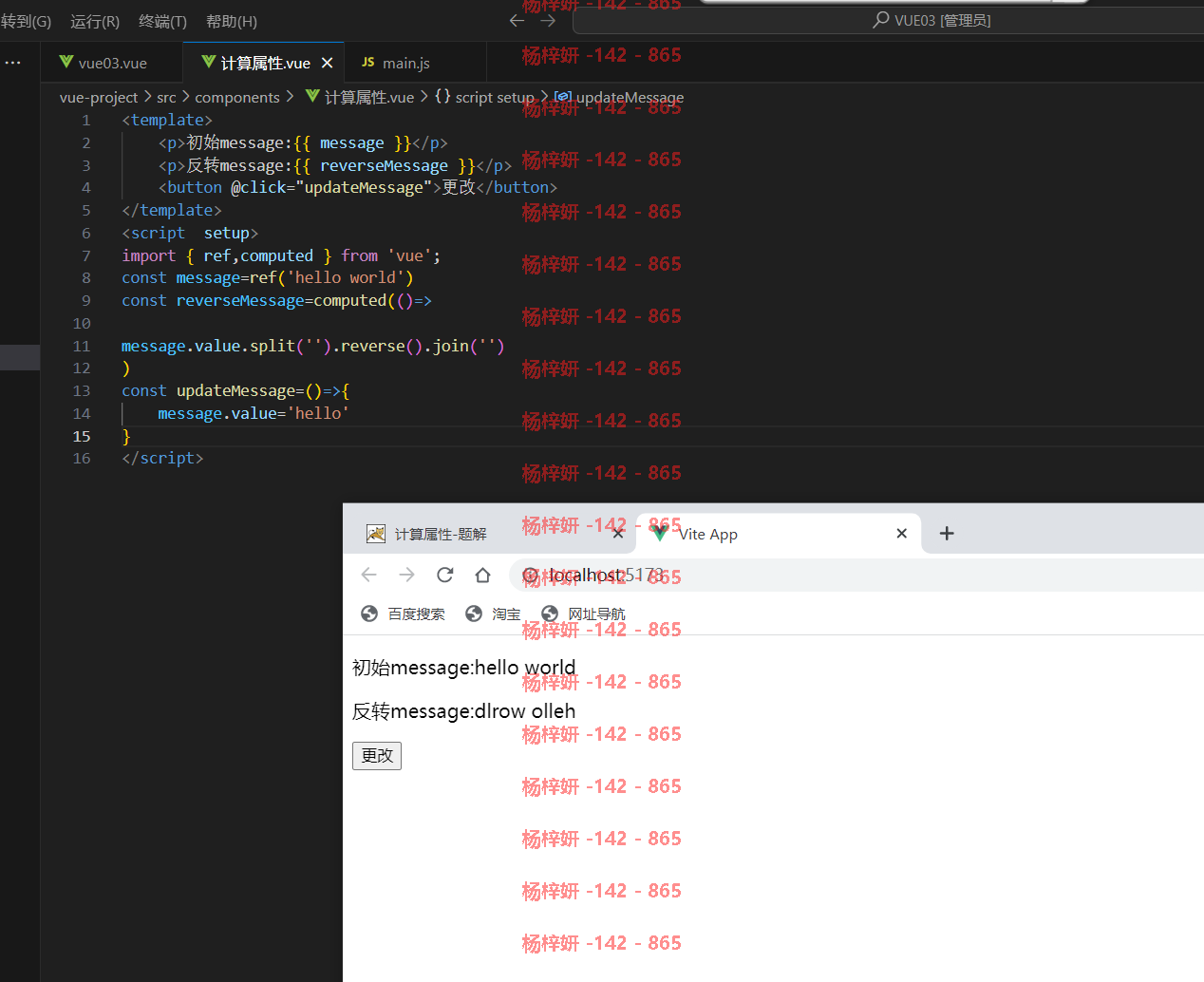Open the 淘宝 bookmark
The height and width of the screenshot is (982, 1204).
[494, 614]
